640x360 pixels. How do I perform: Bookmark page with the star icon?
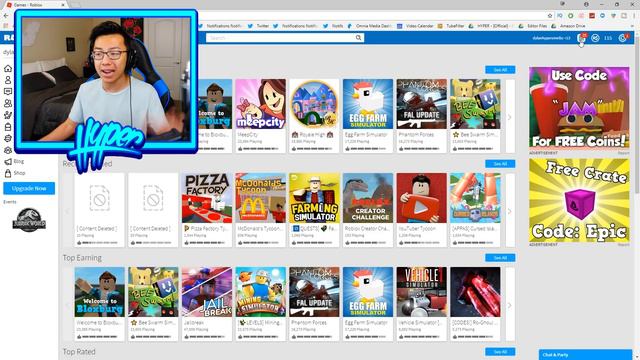550,16
